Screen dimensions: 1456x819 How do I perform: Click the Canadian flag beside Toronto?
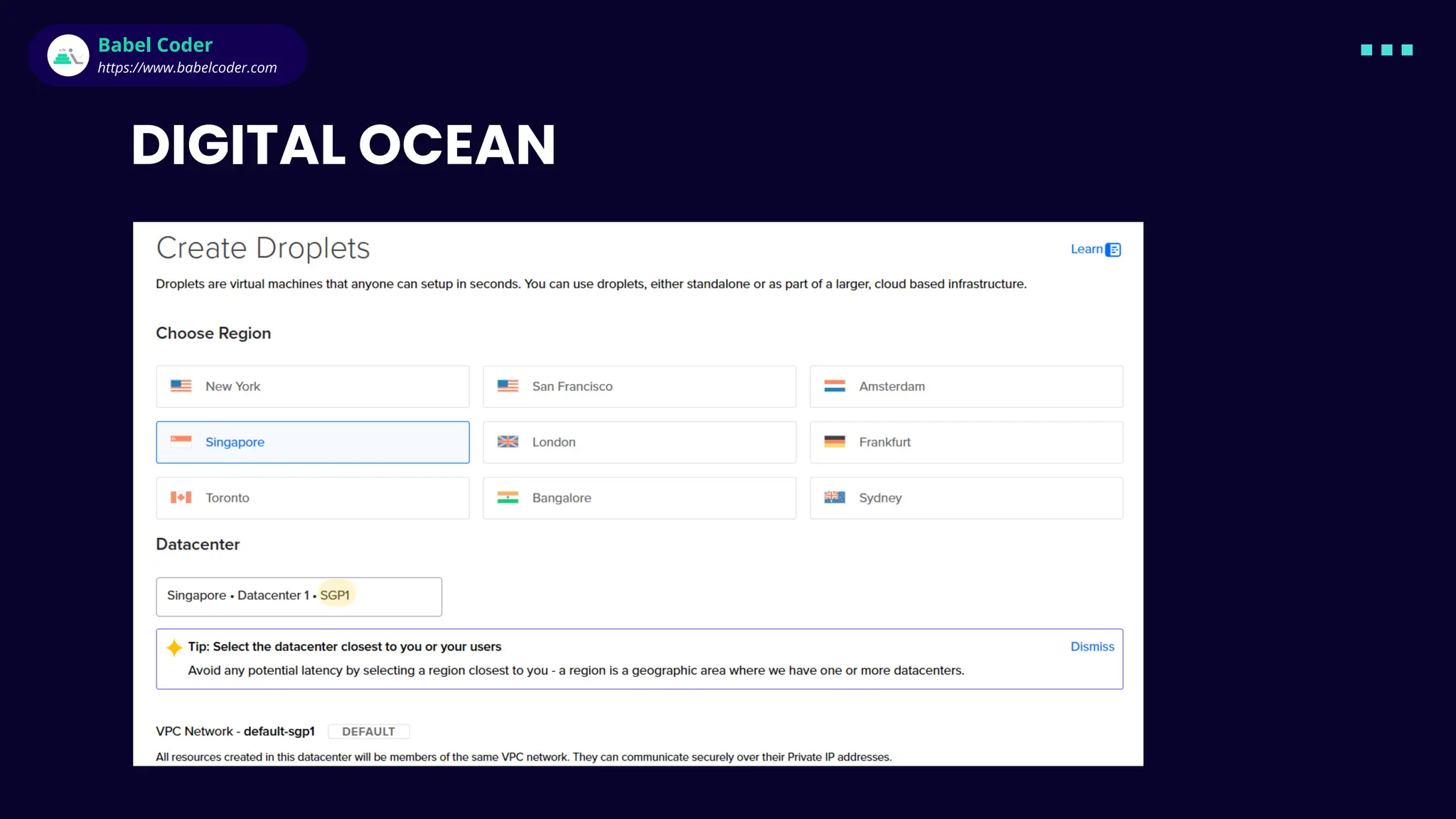[181, 498]
